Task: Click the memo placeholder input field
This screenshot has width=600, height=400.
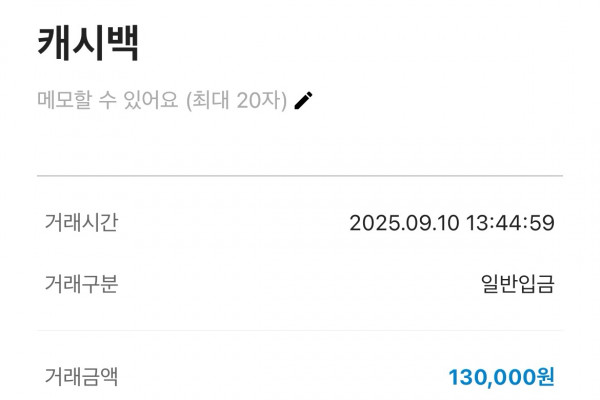Action: 175,101
